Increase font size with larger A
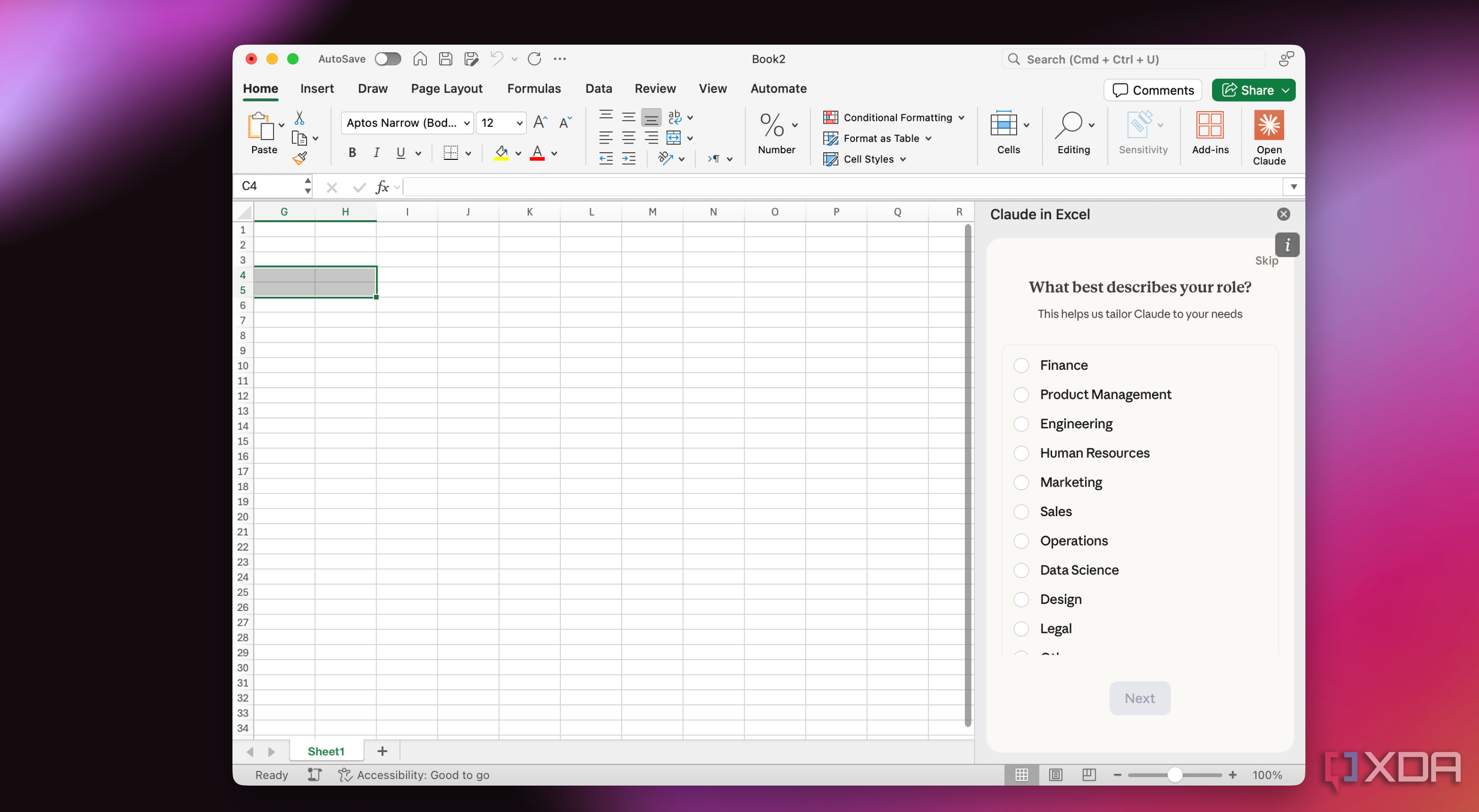Viewport: 1479px width, 812px height. pyautogui.click(x=540, y=122)
